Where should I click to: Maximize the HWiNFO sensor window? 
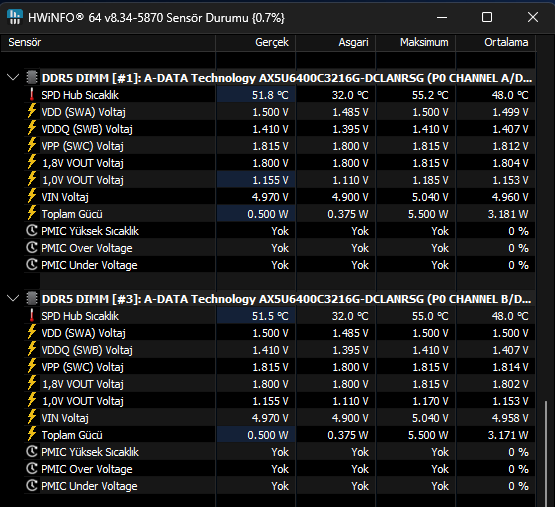click(x=487, y=17)
